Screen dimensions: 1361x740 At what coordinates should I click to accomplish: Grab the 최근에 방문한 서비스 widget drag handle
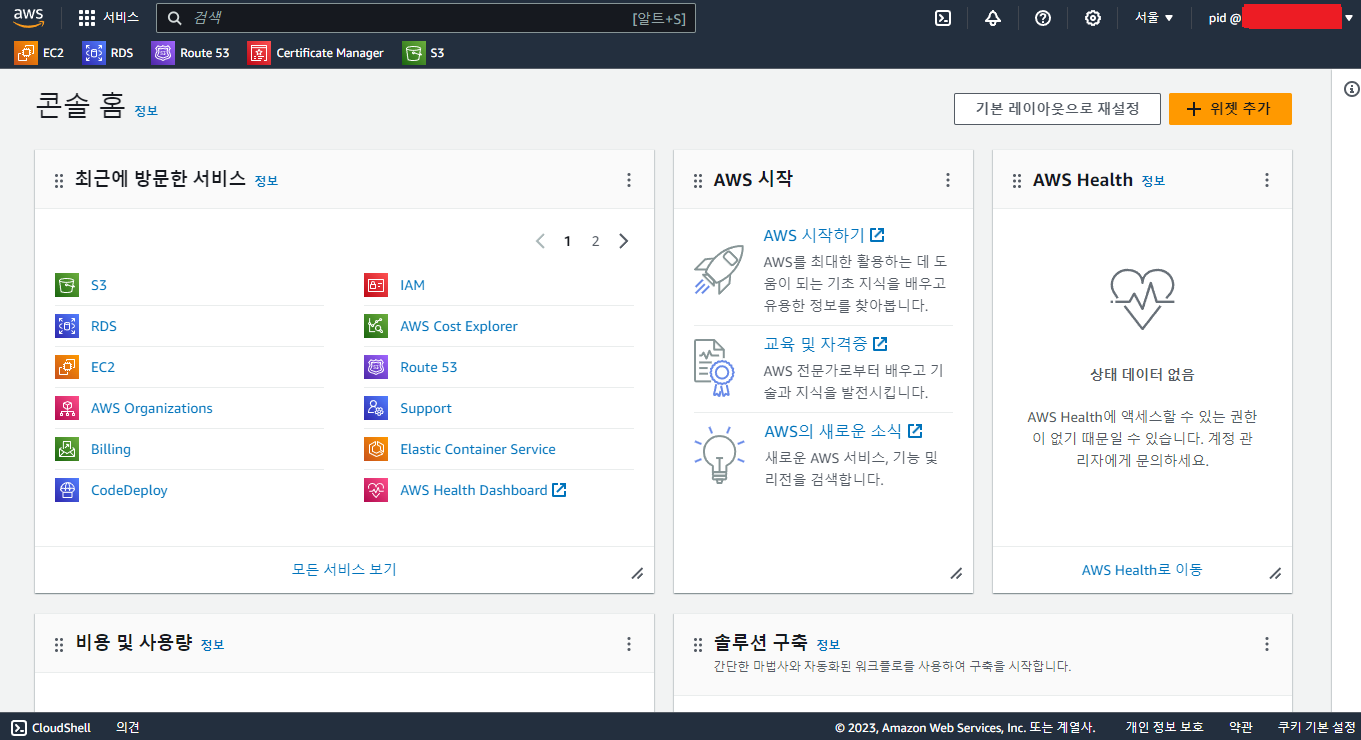(x=59, y=180)
